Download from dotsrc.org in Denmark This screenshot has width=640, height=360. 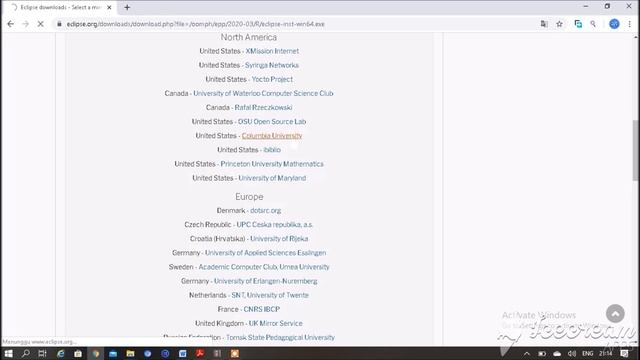pyautogui.click(x=266, y=211)
